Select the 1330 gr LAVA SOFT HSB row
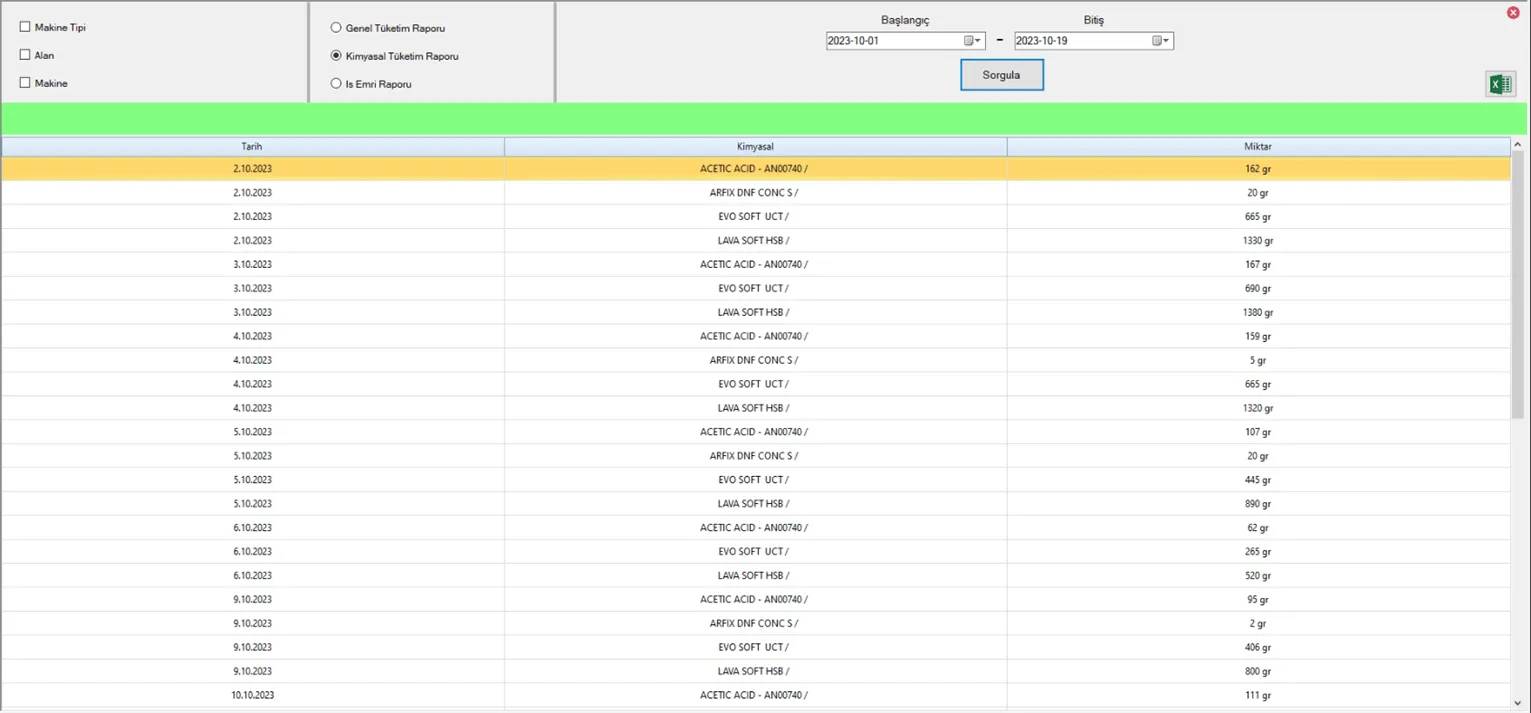1531x713 pixels. (x=754, y=241)
